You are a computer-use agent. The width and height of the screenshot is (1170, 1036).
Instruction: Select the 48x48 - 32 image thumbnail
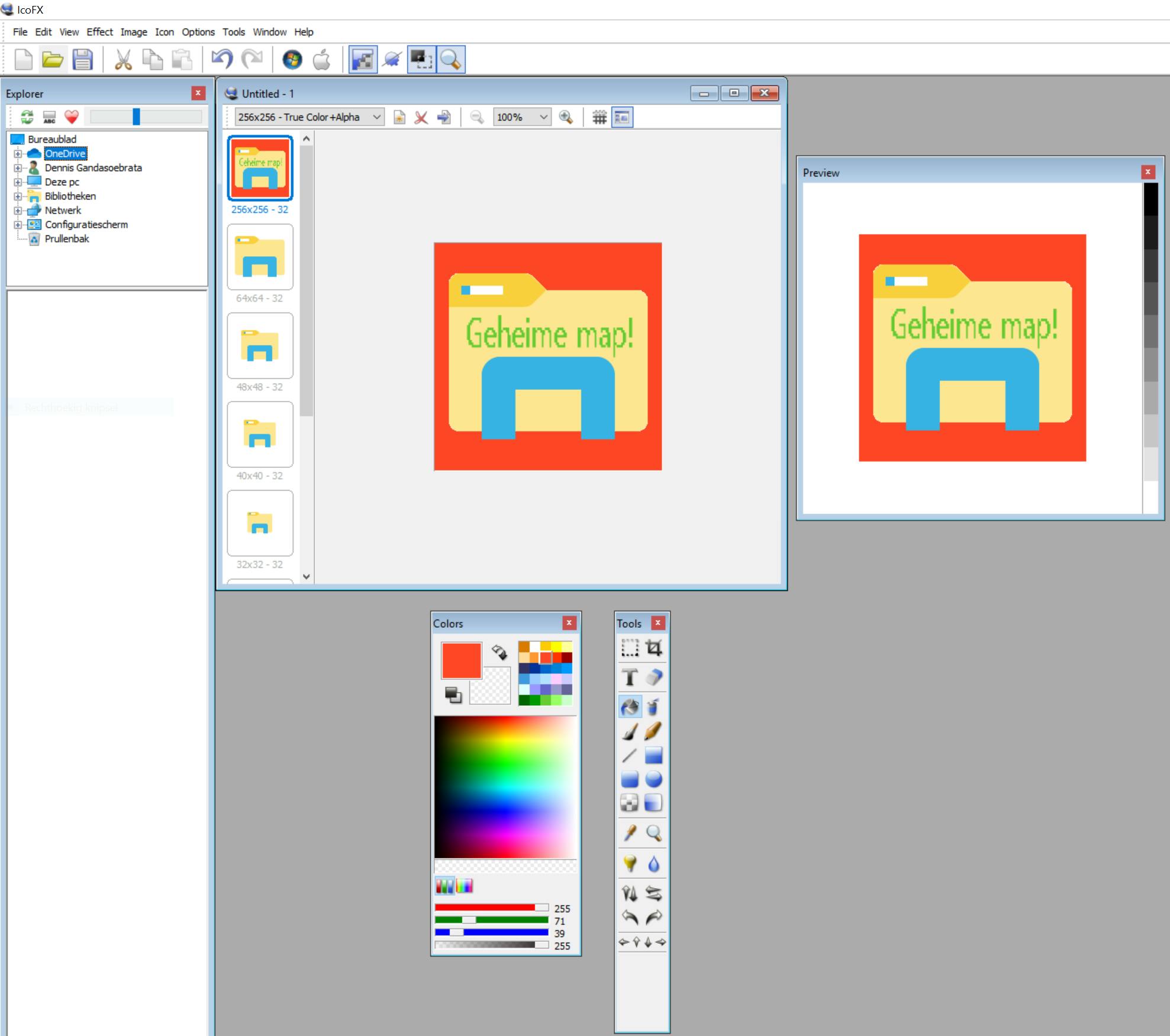point(260,346)
